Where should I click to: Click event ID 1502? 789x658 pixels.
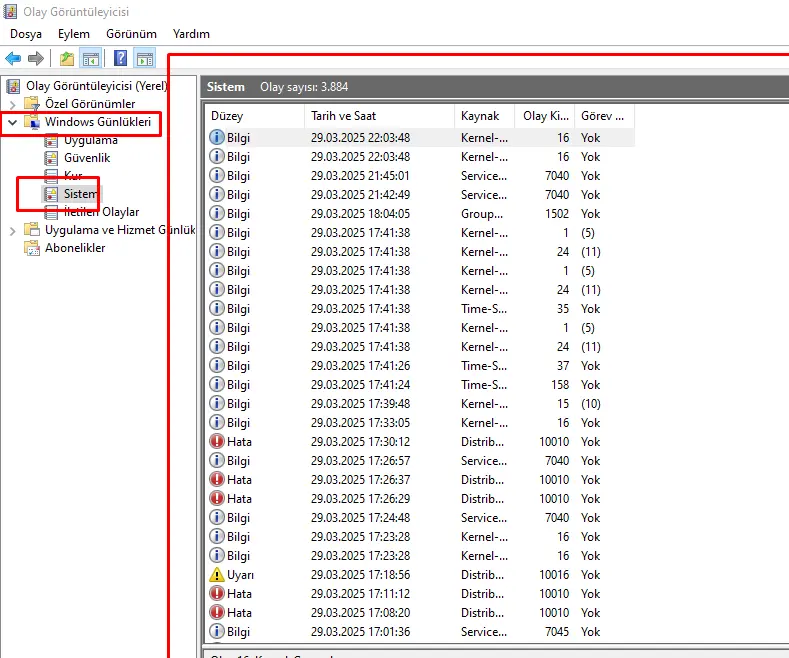pos(557,214)
